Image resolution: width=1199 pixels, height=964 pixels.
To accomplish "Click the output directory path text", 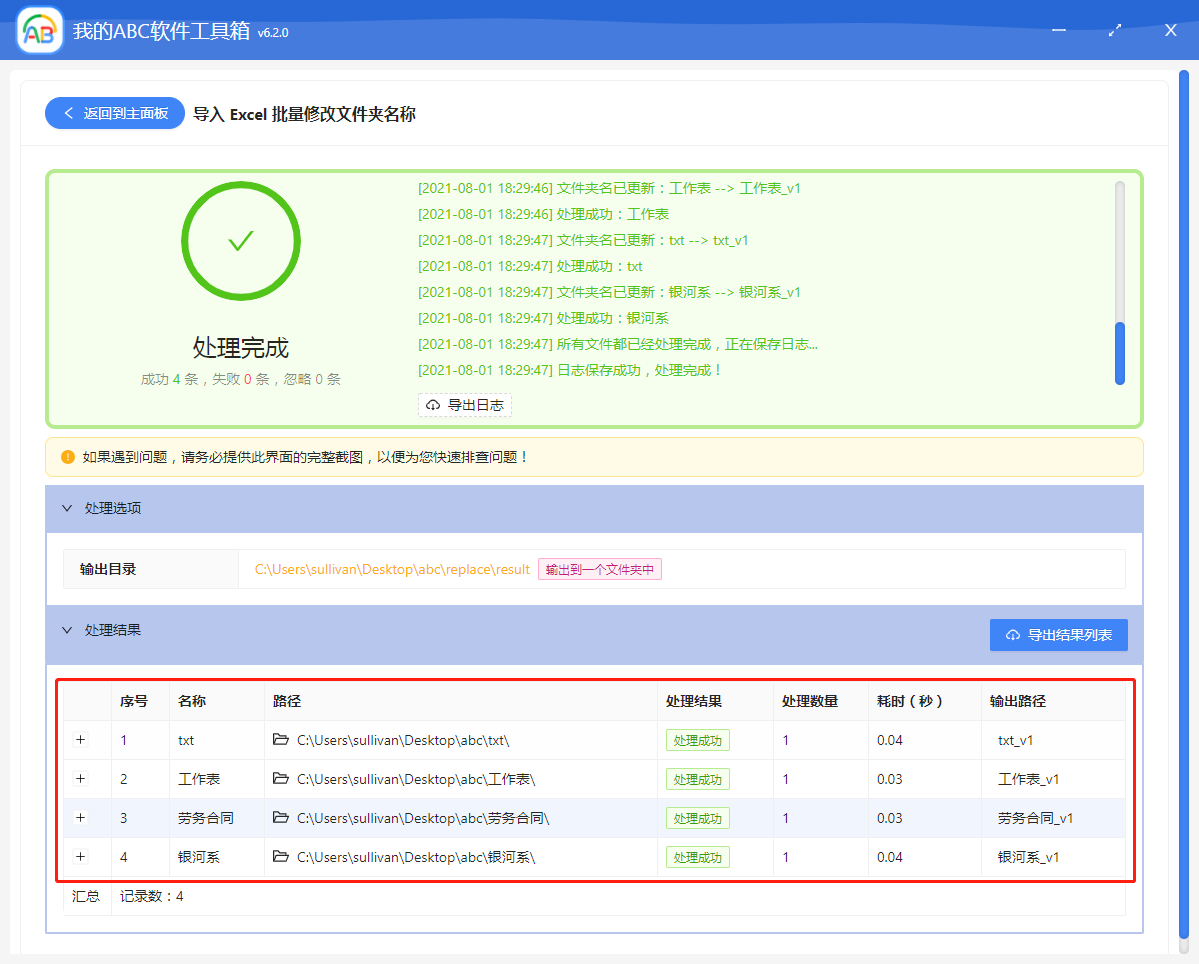I will tap(390, 568).
